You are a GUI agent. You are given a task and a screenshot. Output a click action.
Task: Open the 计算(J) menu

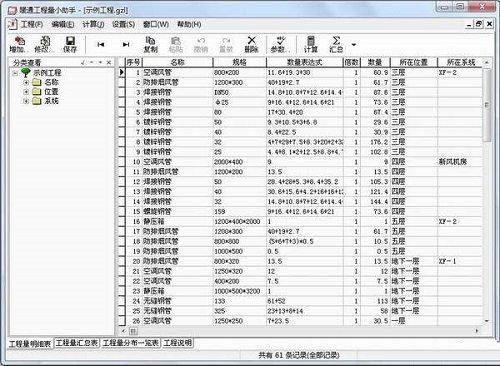click(93, 24)
